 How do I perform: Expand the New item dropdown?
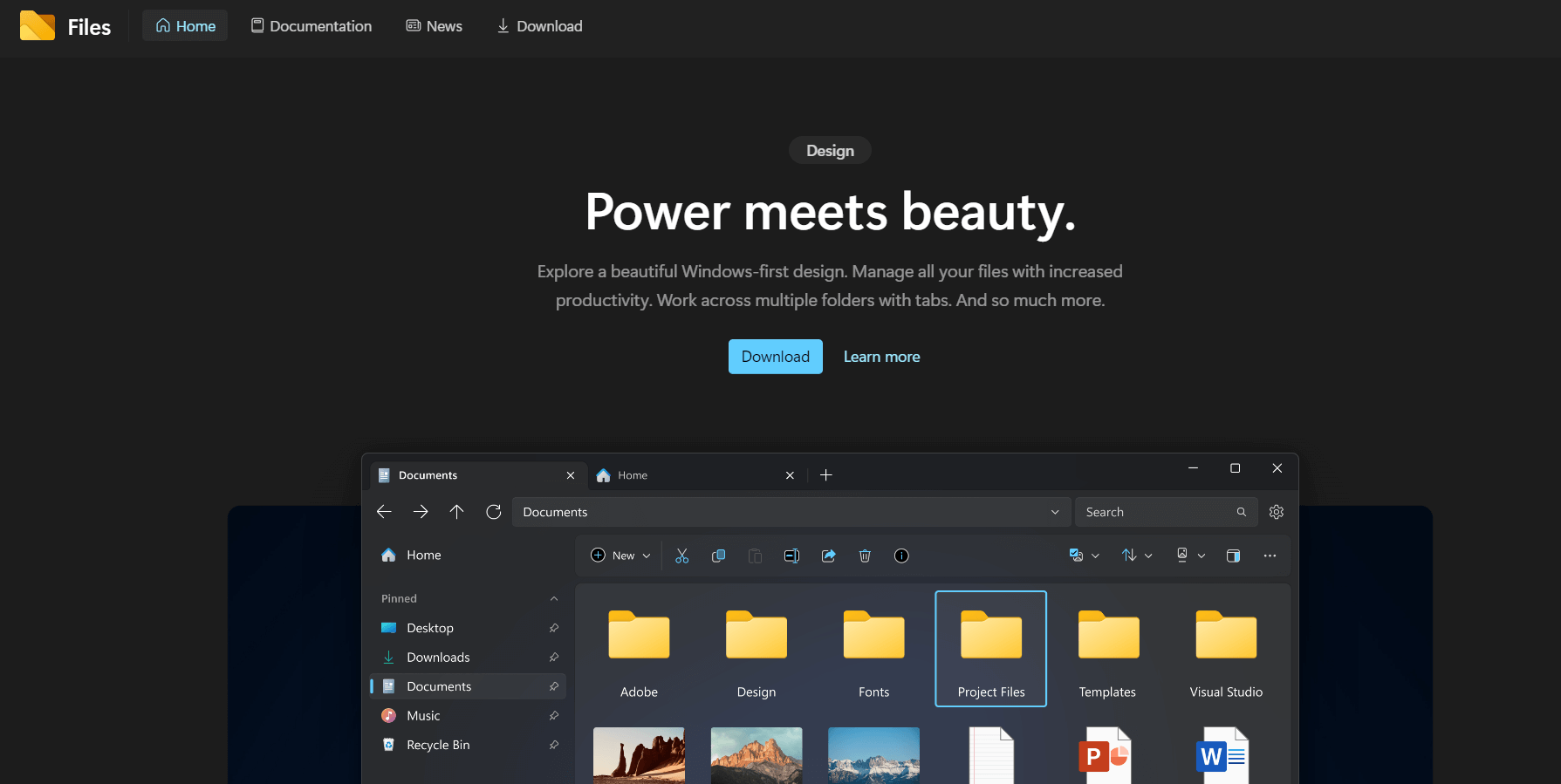620,556
